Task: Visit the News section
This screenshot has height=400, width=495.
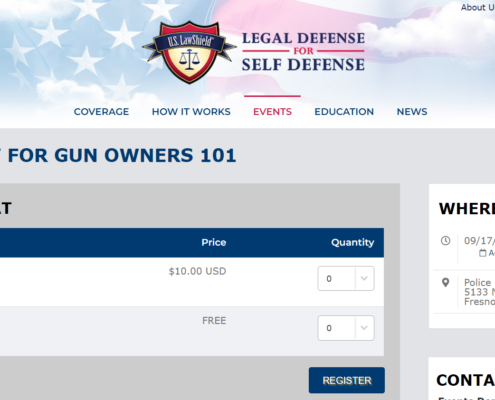Action: point(412,112)
